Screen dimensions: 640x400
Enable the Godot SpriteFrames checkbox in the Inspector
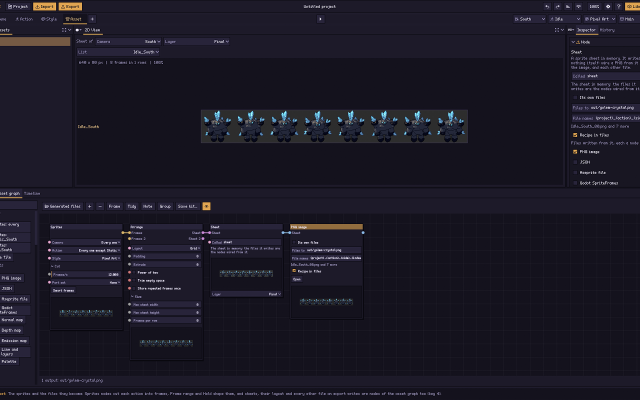575,183
